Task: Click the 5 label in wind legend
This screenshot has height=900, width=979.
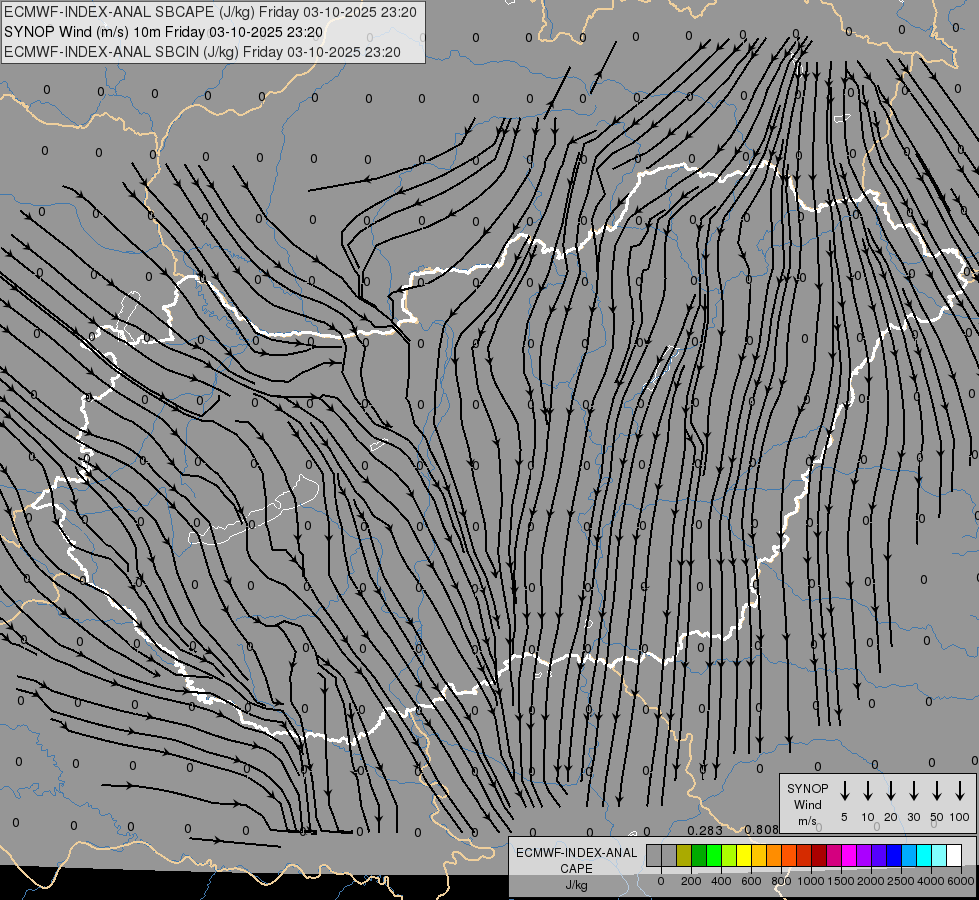Action: [844, 817]
